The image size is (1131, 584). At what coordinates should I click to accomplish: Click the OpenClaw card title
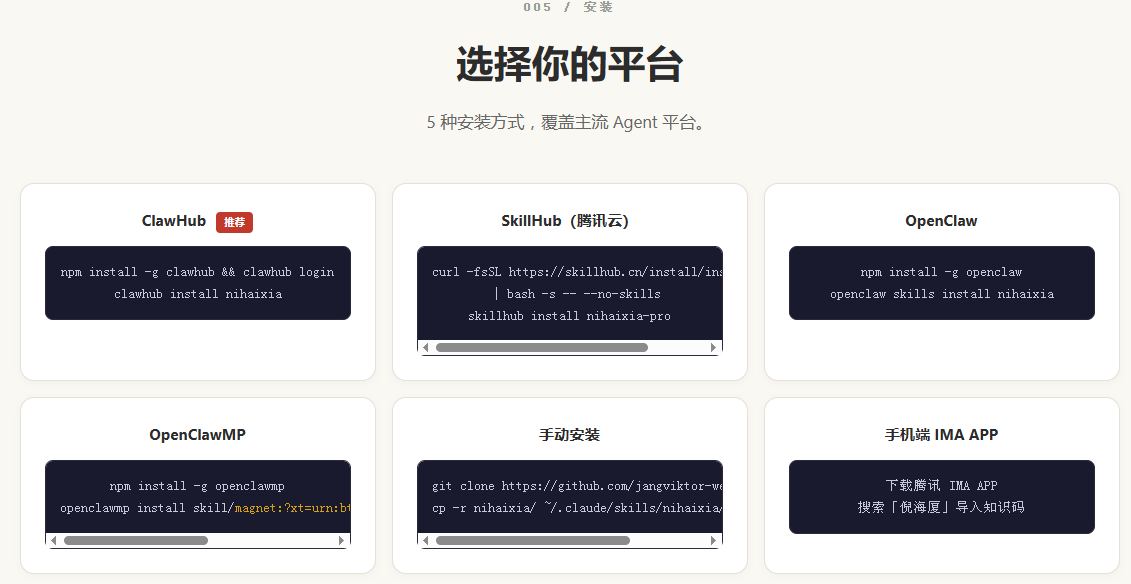[x=941, y=221]
